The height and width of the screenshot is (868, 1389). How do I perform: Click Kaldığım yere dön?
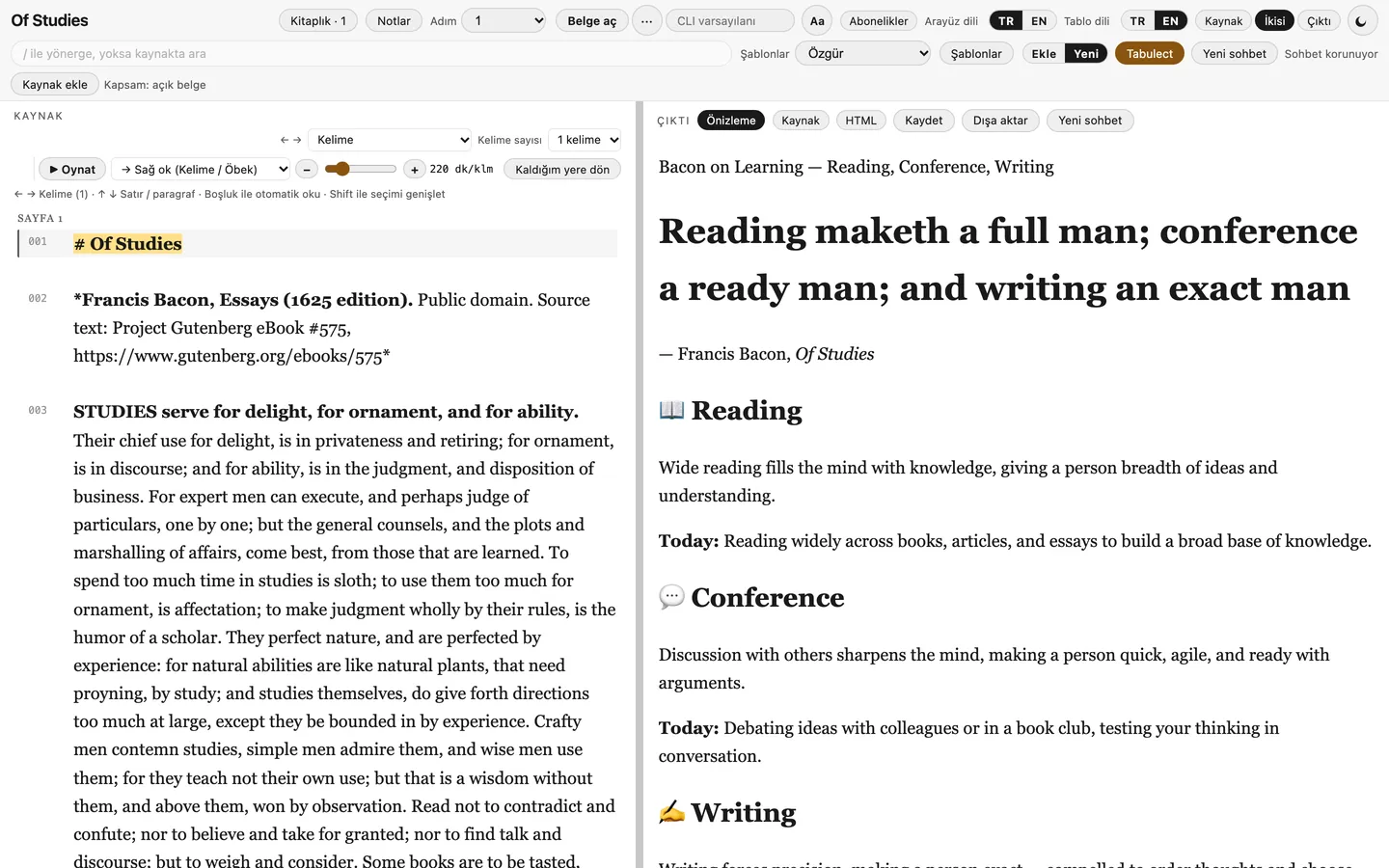pos(562,169)
